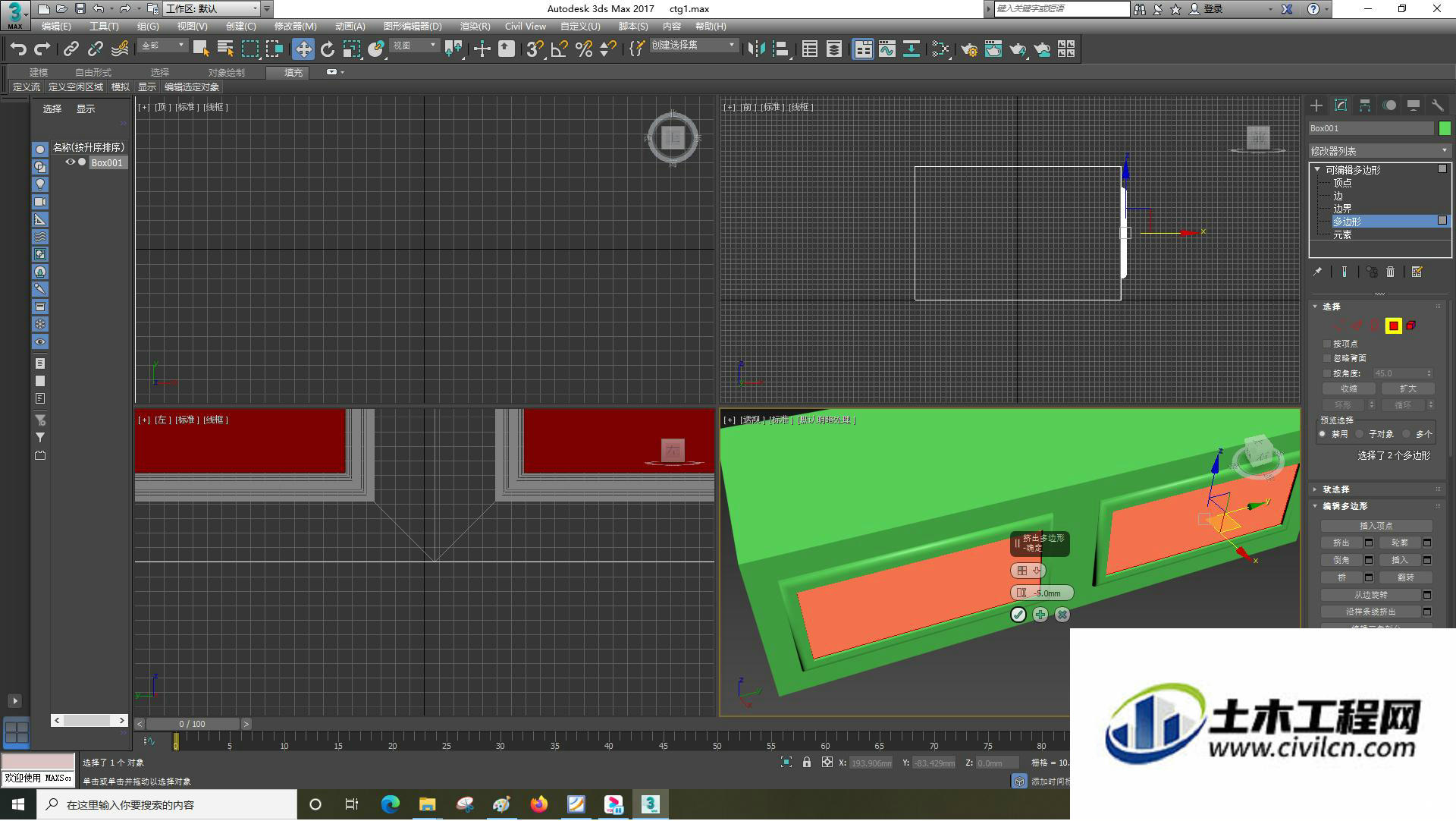Open the Curve Editor icon
The height and width of the screenshot is (821, 1456).
tap(887, 49)
